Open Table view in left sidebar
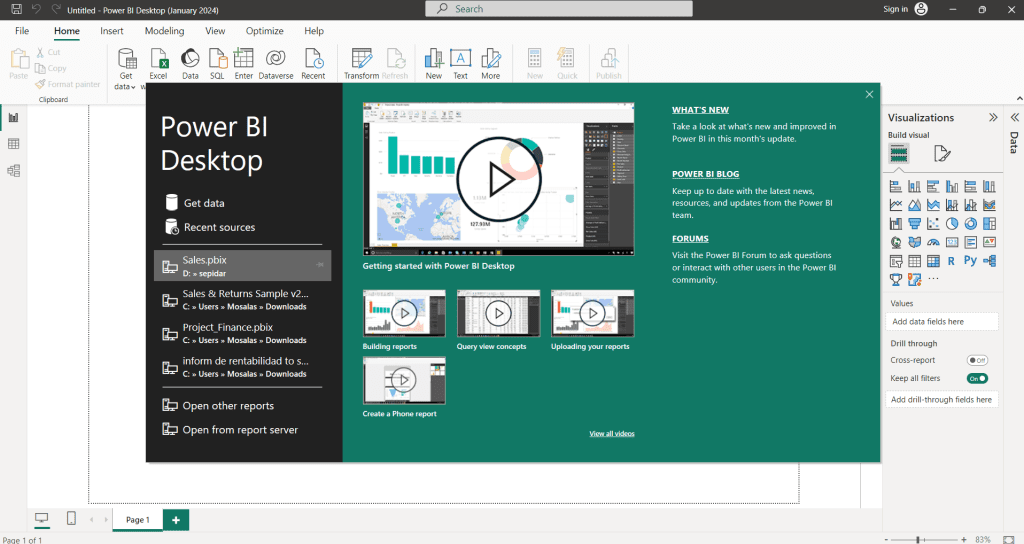1024x544 pixels. 13,144
